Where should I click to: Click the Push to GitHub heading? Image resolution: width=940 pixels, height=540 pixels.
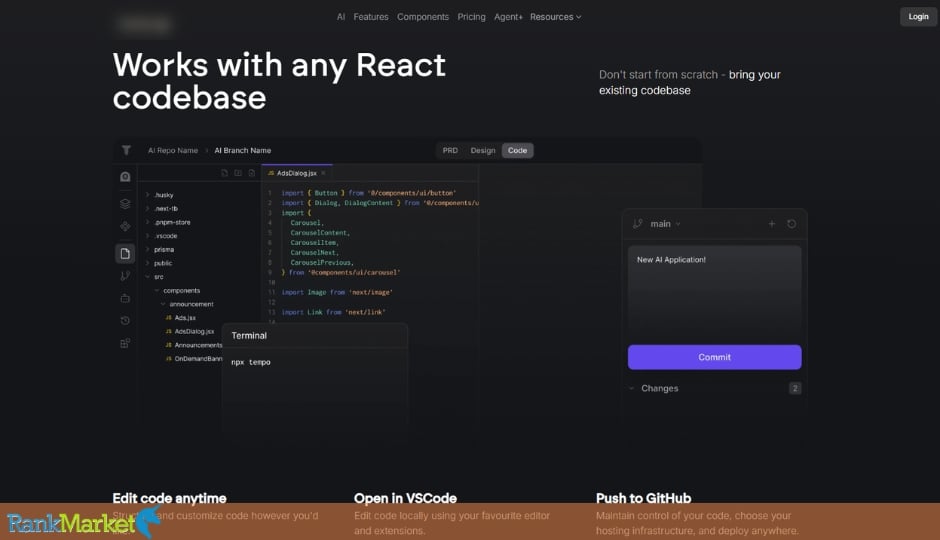tap(643, 498)
